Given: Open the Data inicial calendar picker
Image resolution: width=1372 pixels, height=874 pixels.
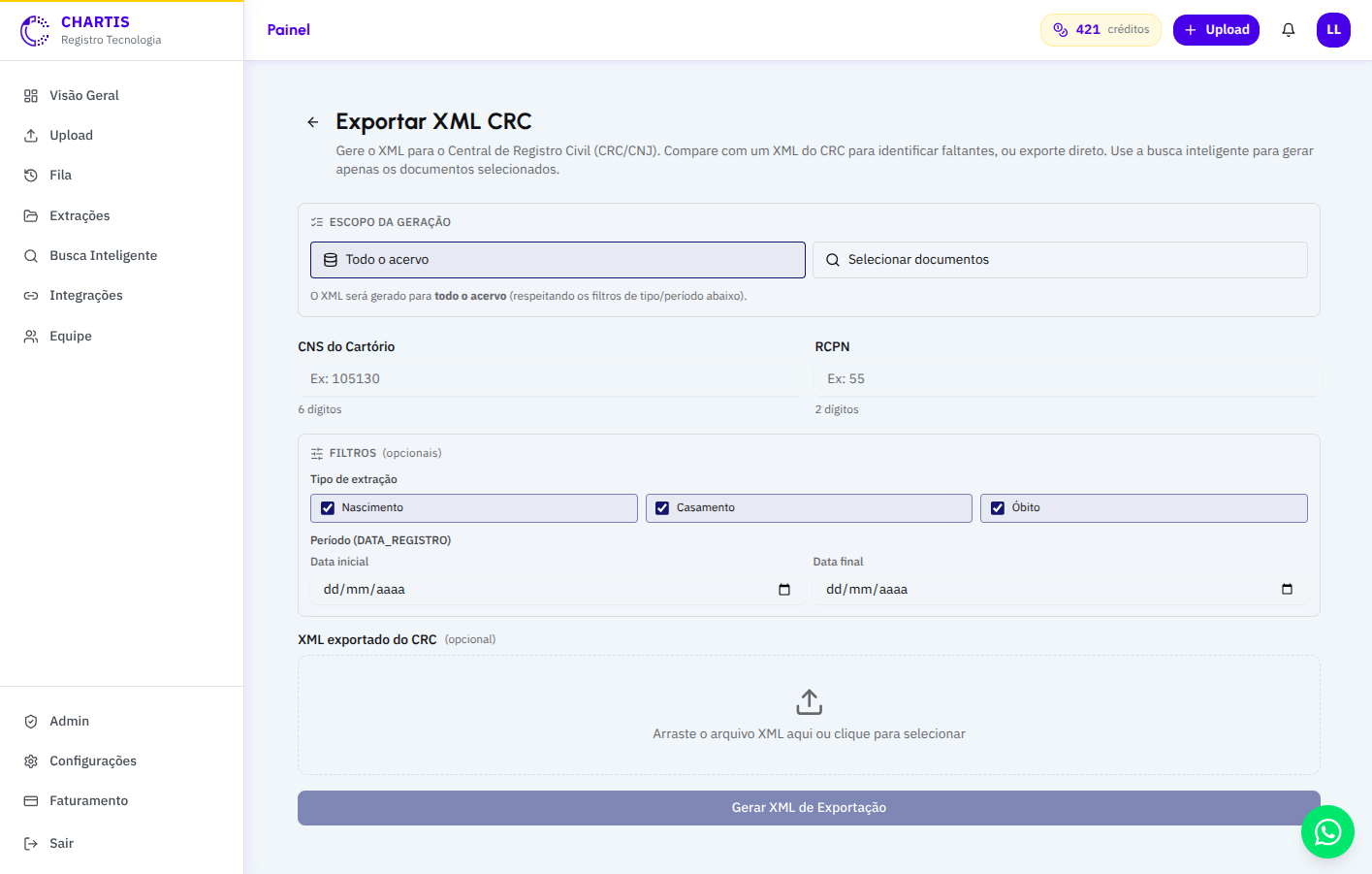Looking at the screenshot, I should click(x=784, y=590).
